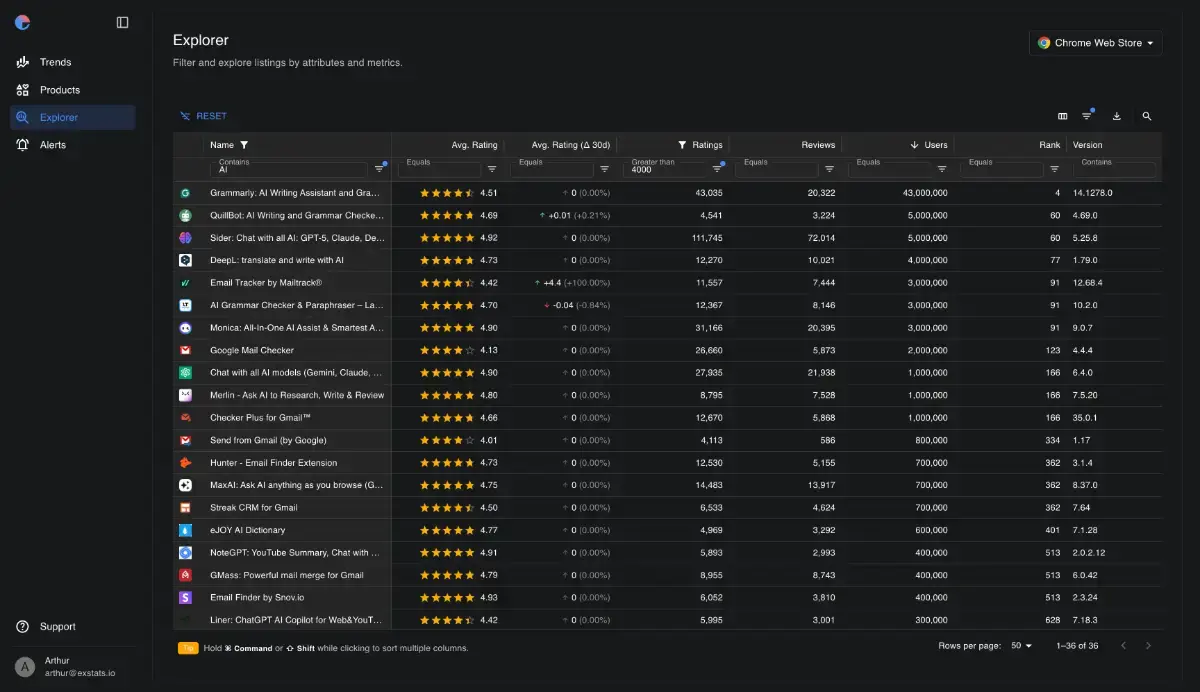Viewport: 1200px width, 692px height.
Task: Click the eJOY AI Dictionary icon
Action: (x=185, y=530)
